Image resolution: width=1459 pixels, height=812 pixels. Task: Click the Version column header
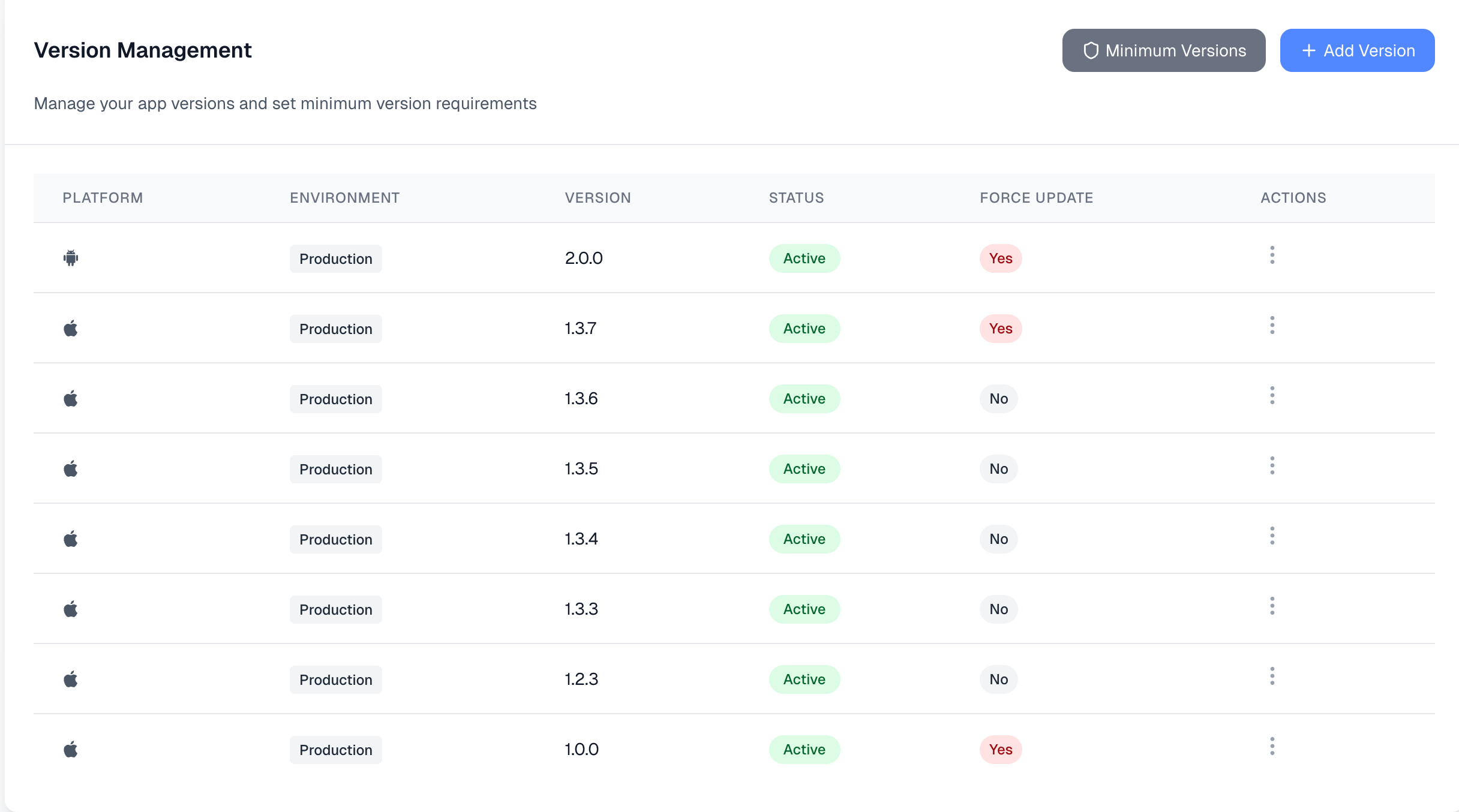[x=598, y=198]
